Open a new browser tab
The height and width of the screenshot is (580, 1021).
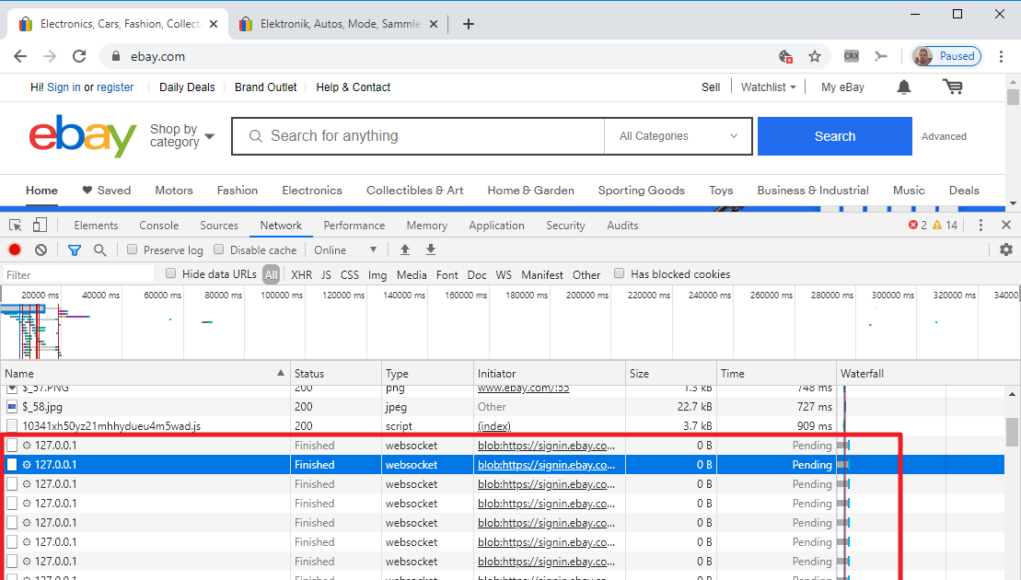click(468, 25)
